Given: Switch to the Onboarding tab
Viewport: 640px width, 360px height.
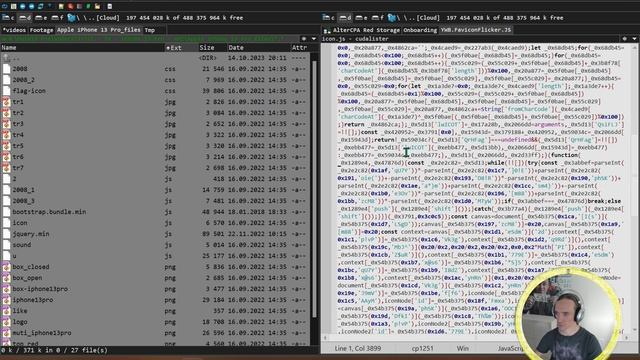Looking at the screenshot, I should [420, 30].
